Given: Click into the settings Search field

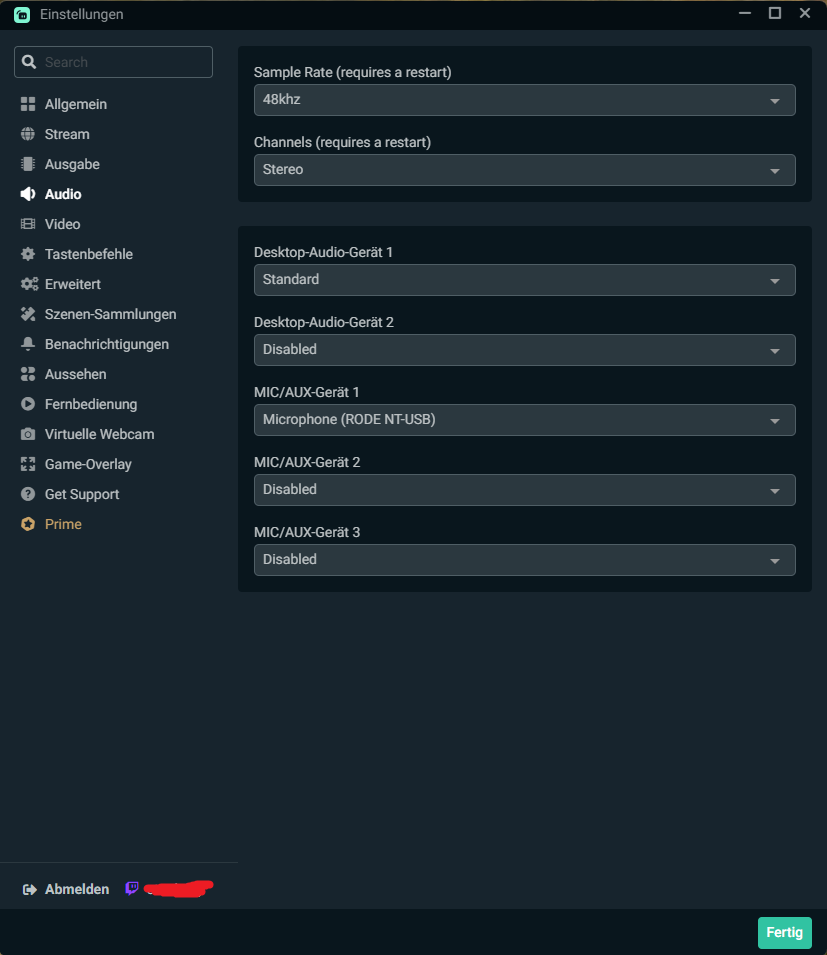Looking at the screenshot, I should click(x=113, y=62).
